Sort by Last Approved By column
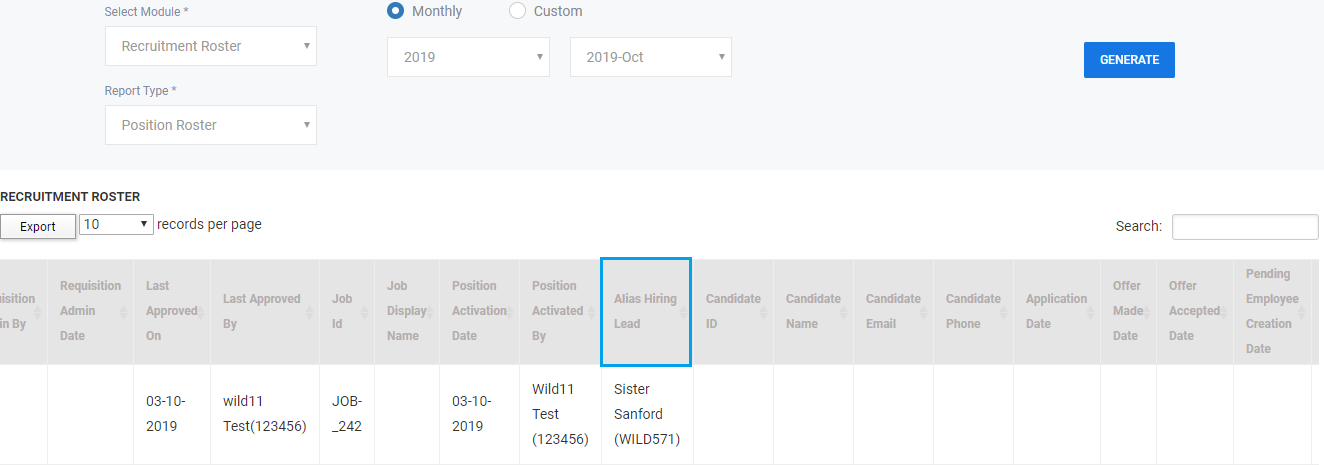Image resolution: width=1324 pixels, height=465 pixels. tap(264, 311)
